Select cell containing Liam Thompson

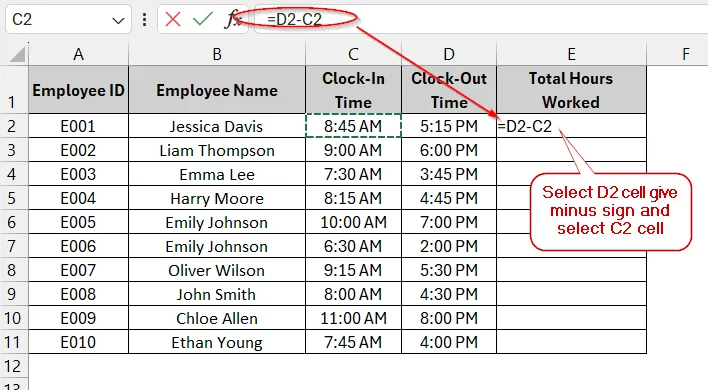point(217,150)
